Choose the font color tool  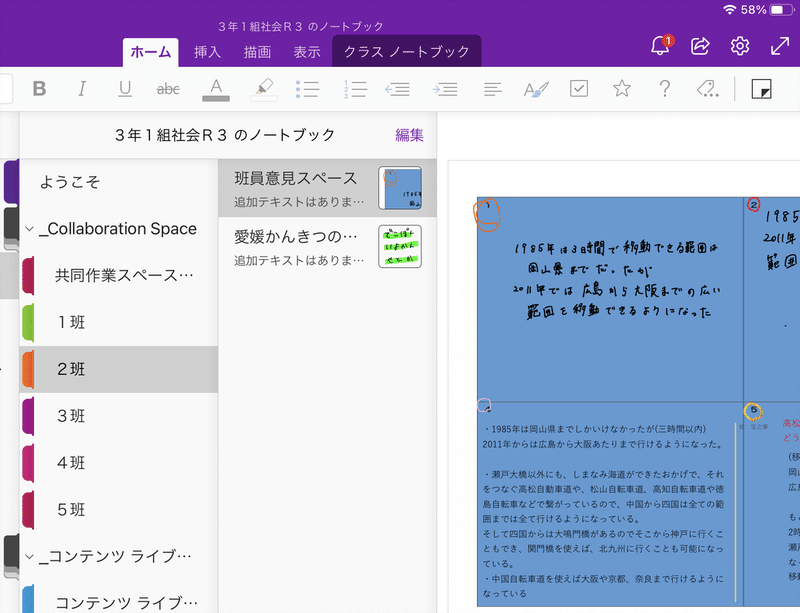point(216,90)
